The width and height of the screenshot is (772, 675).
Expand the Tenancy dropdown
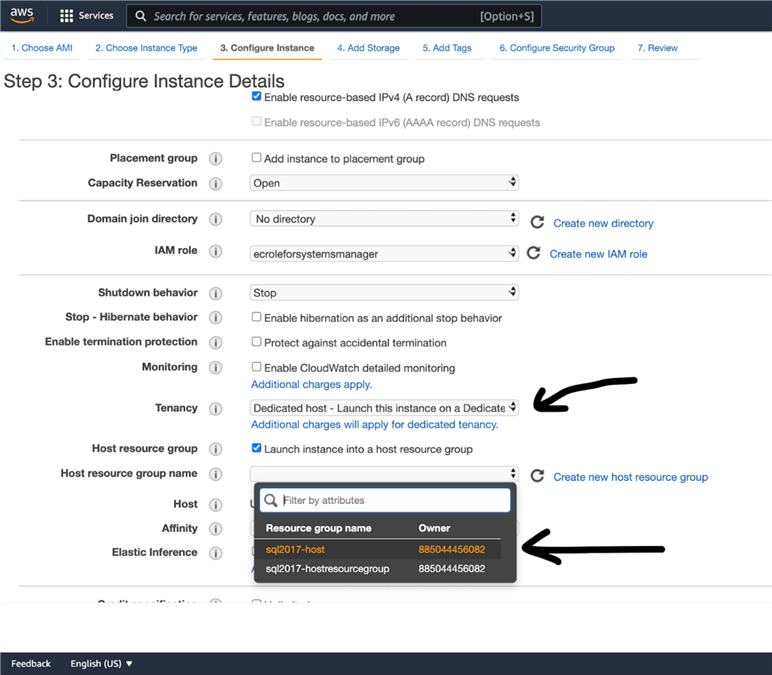coord(384,408)
